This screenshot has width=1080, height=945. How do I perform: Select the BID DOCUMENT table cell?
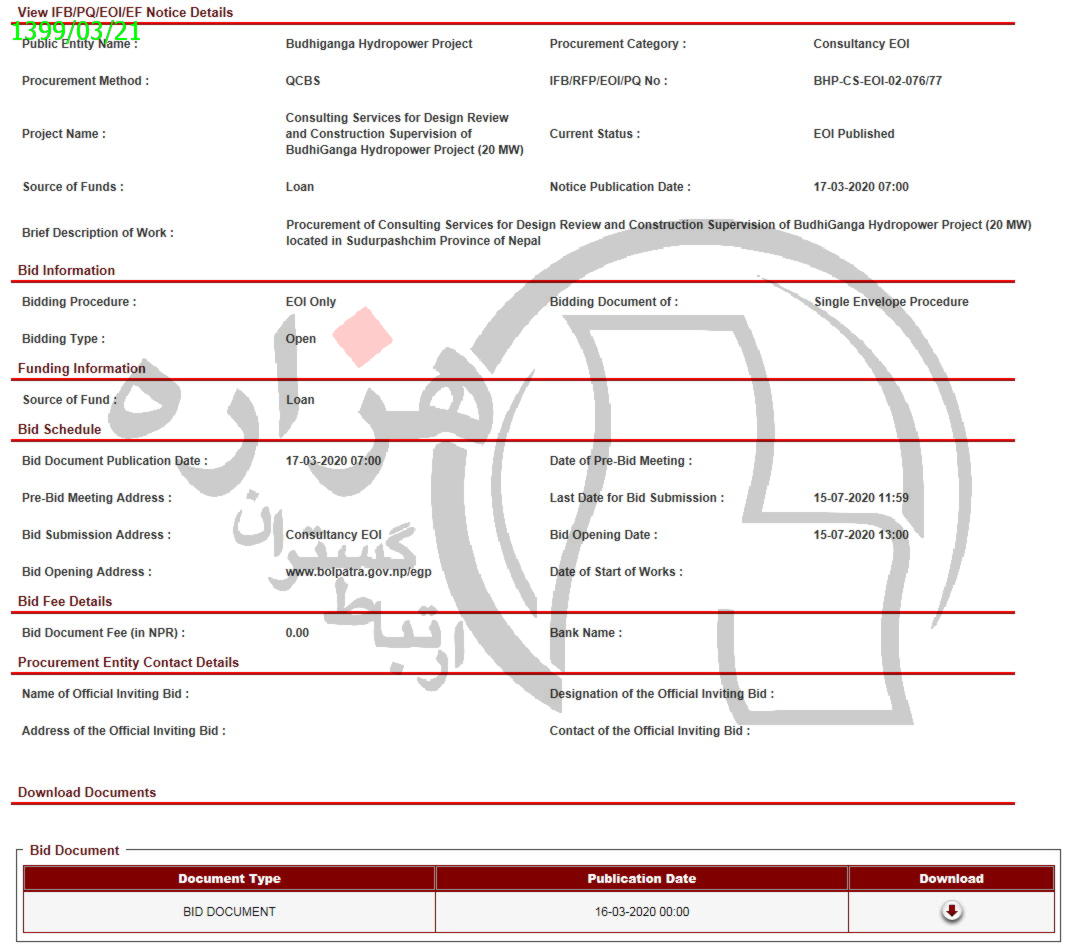click(229, 912)
